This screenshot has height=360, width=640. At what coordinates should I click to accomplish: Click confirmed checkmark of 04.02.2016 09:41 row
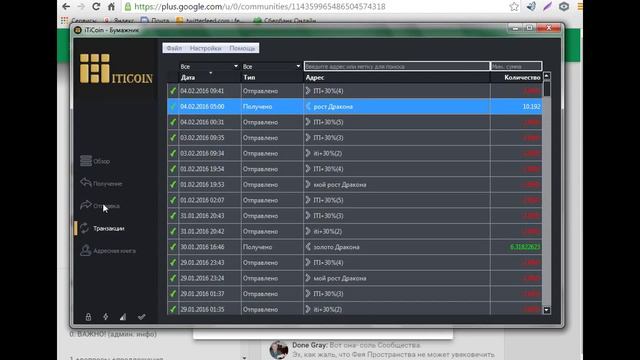click(x=173, y=91)
